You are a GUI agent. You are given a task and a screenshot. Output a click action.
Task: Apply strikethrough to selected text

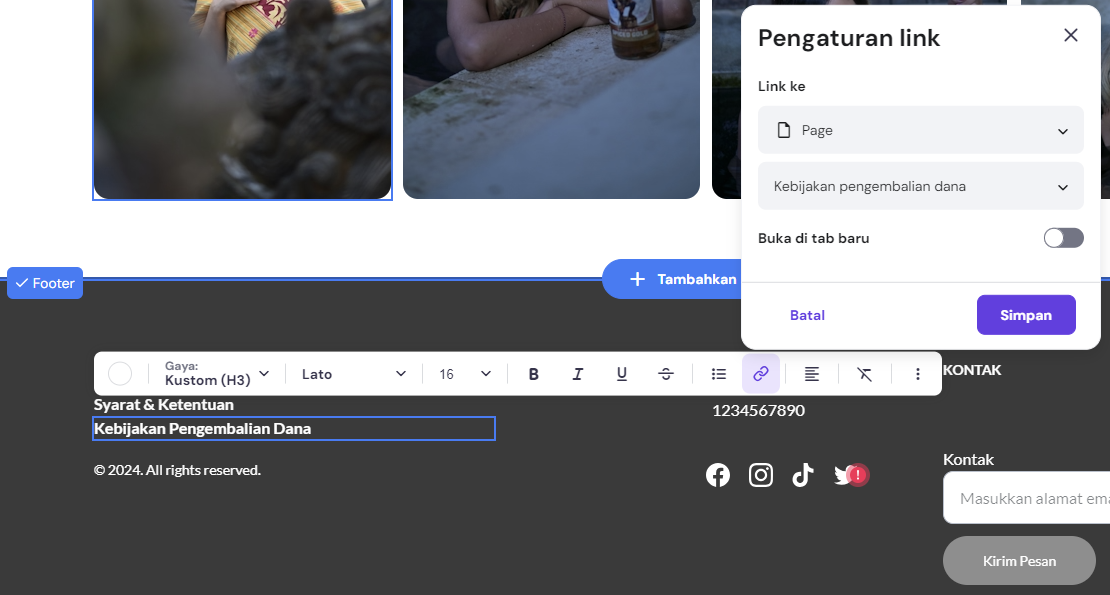[x=665, y=374]
